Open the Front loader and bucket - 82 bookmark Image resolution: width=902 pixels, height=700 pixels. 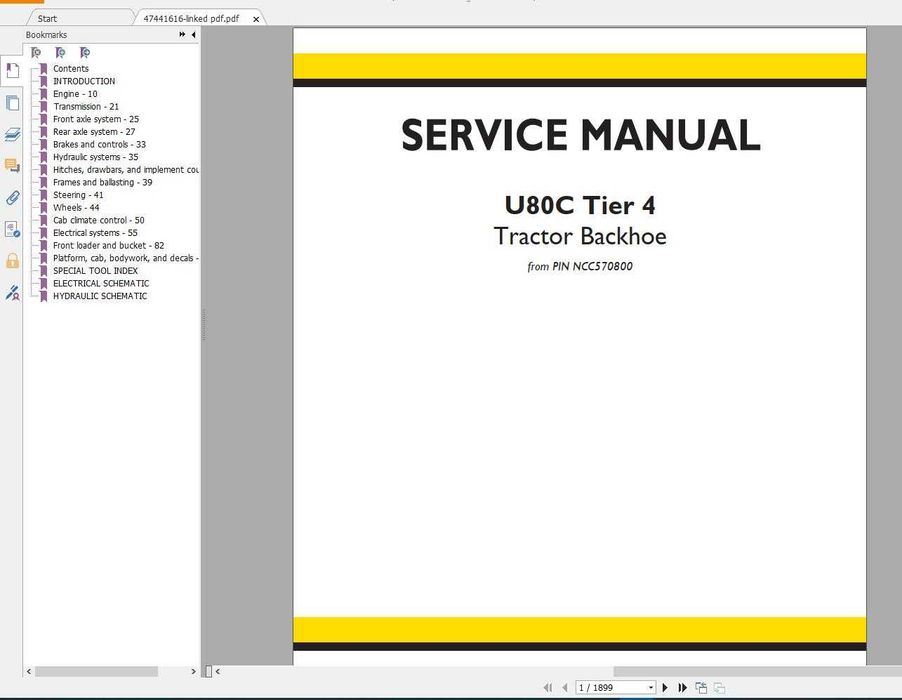click(109, 246)
